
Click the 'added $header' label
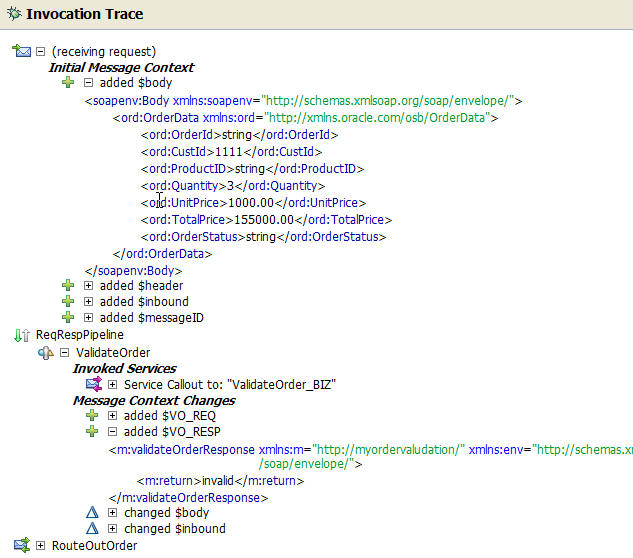[x=141, y=285]
